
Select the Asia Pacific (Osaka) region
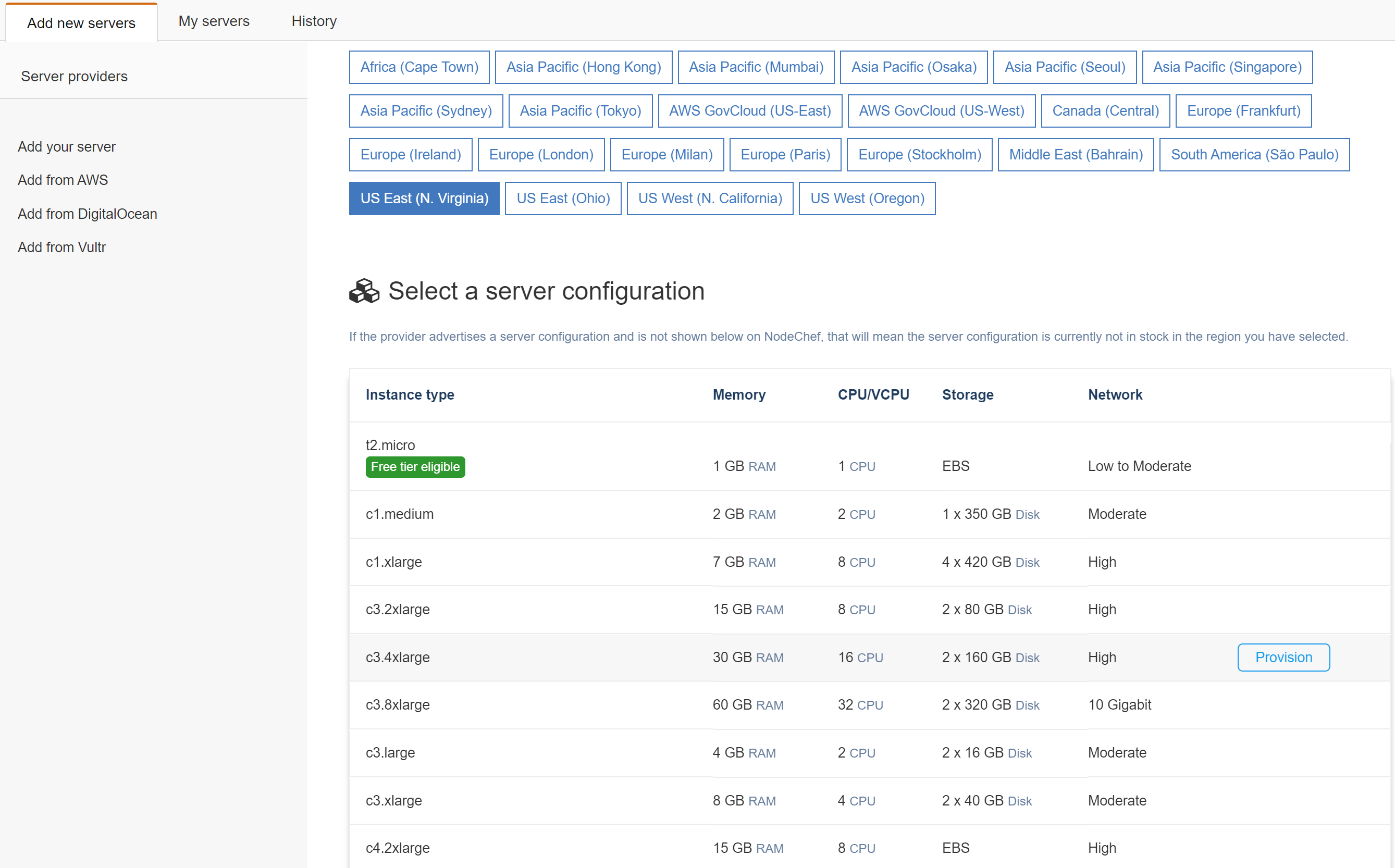click(913, 67)
